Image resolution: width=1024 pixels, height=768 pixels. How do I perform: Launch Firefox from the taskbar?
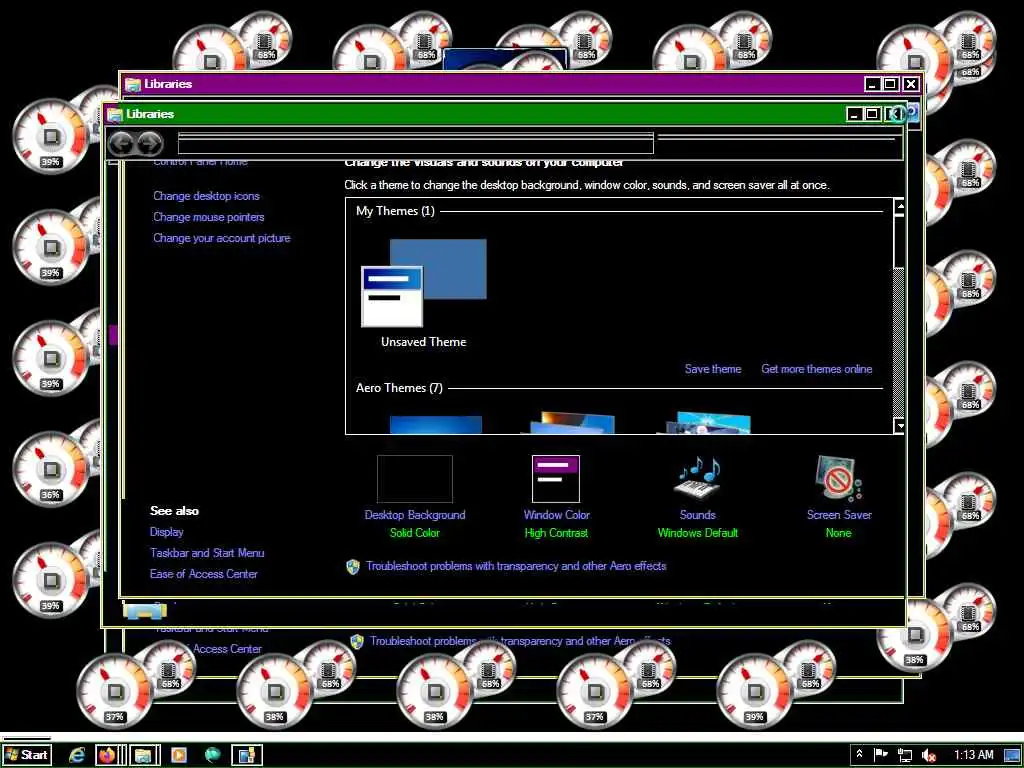(x=107, y=755)
